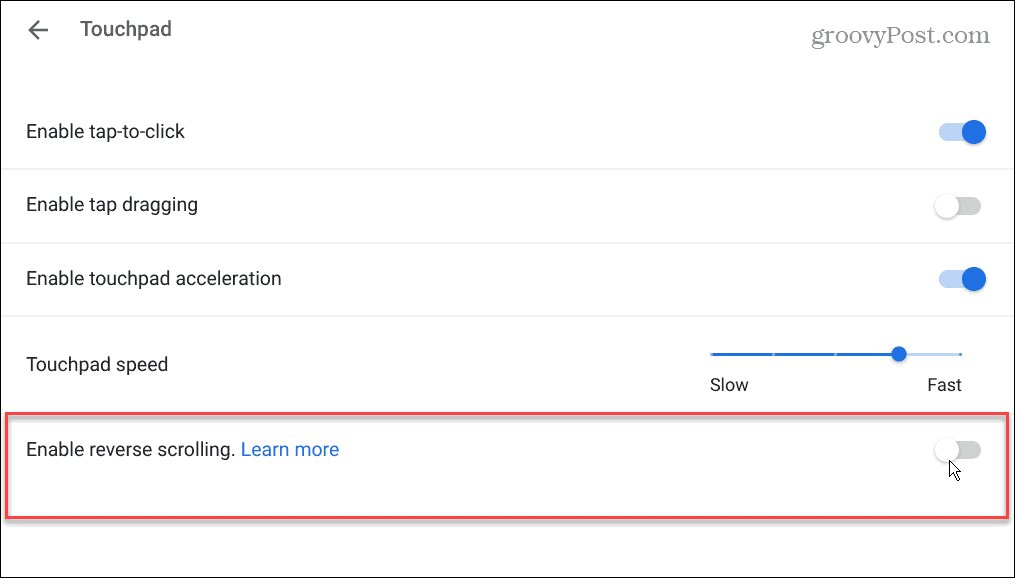
Task: Set speed slider to the fastest end
Action: tap(961, 354)
